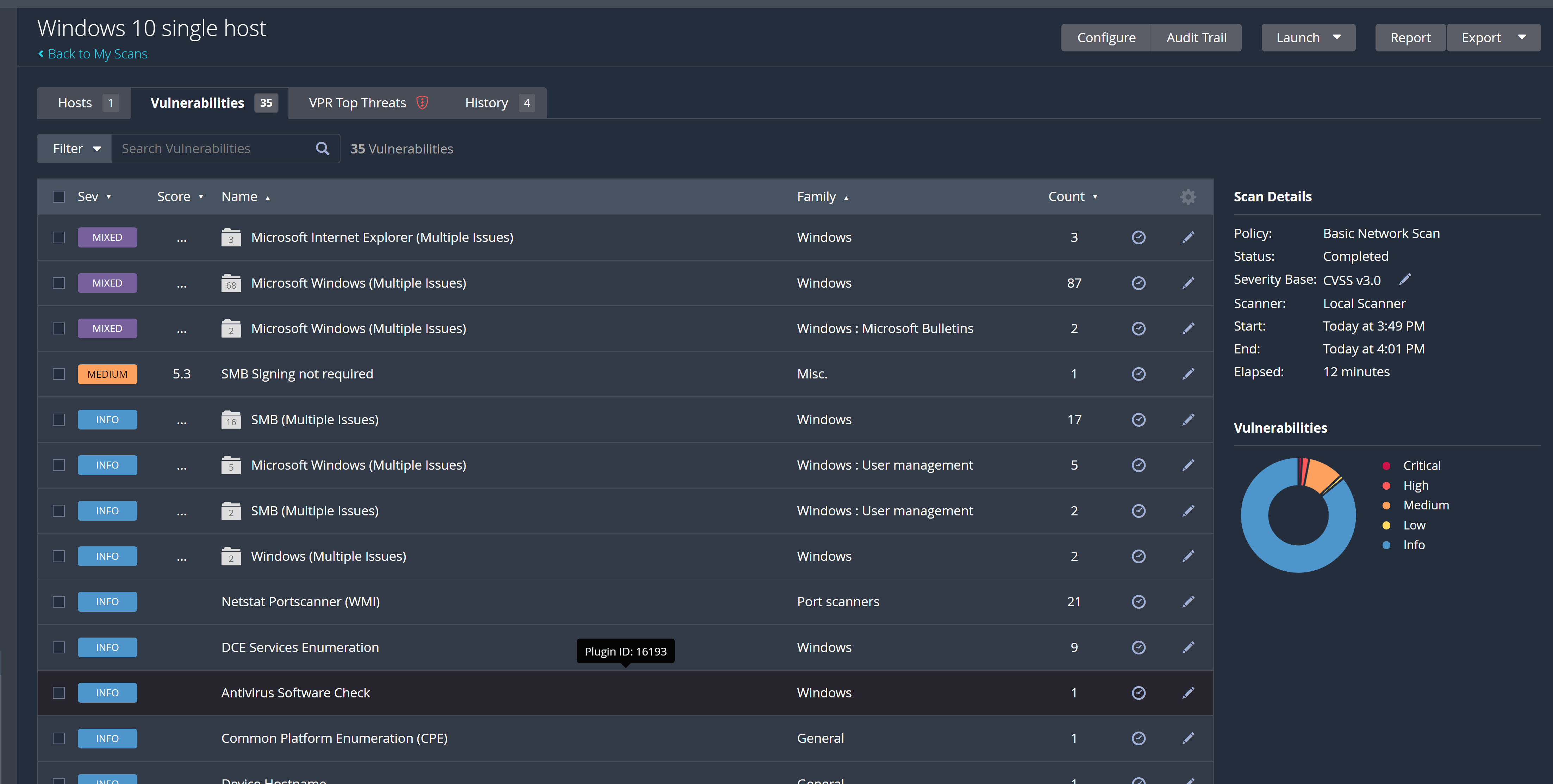Image resolution: width=1553 pixels, height=784 pixels.
Task: Sort by Sev column
Action: click(x=94, y=196)
